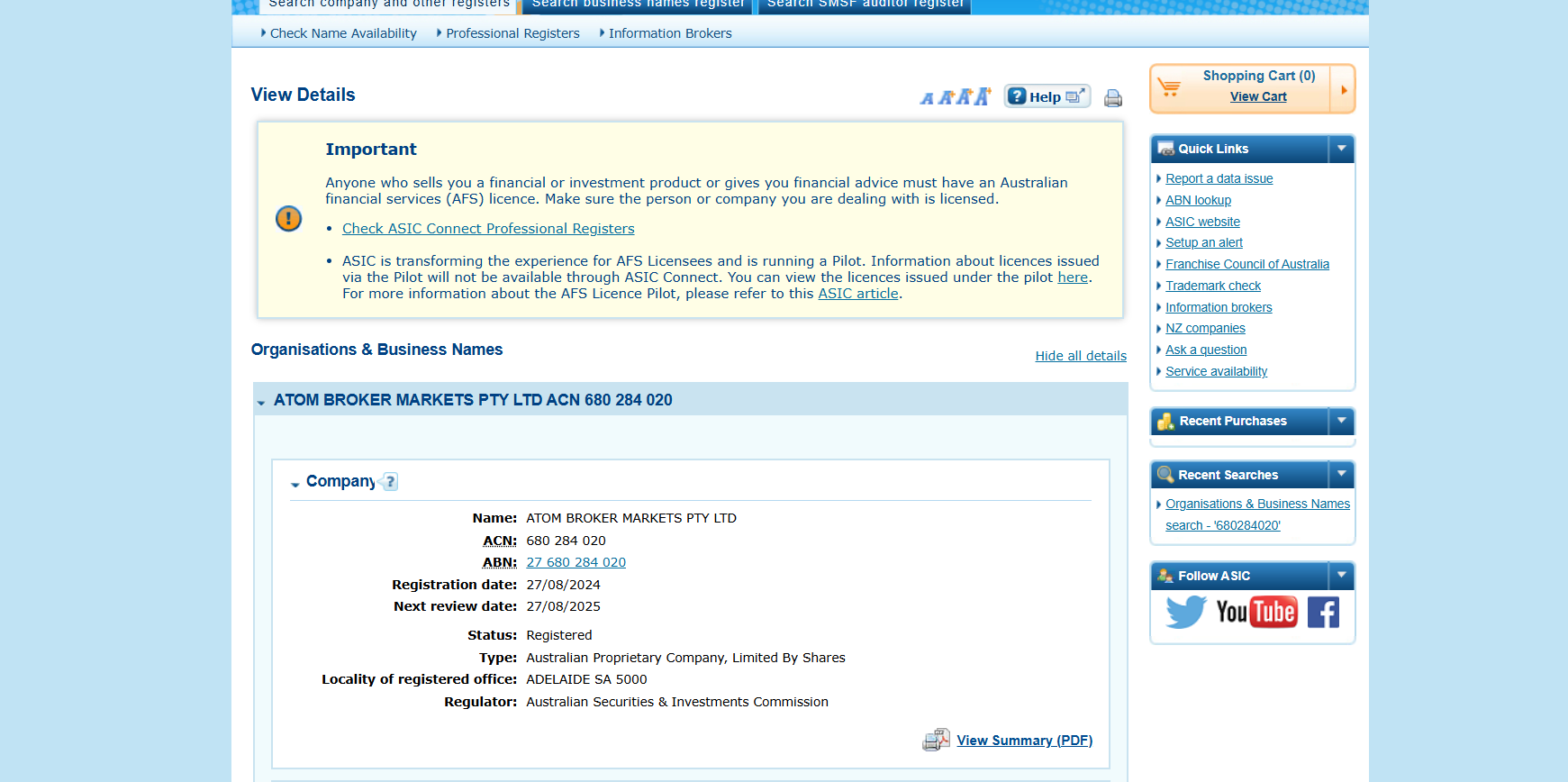The height and width of the screenshot is (782, 1568).
Task: Click the ACN label abbreviation
Action: (x=500, y=541)
